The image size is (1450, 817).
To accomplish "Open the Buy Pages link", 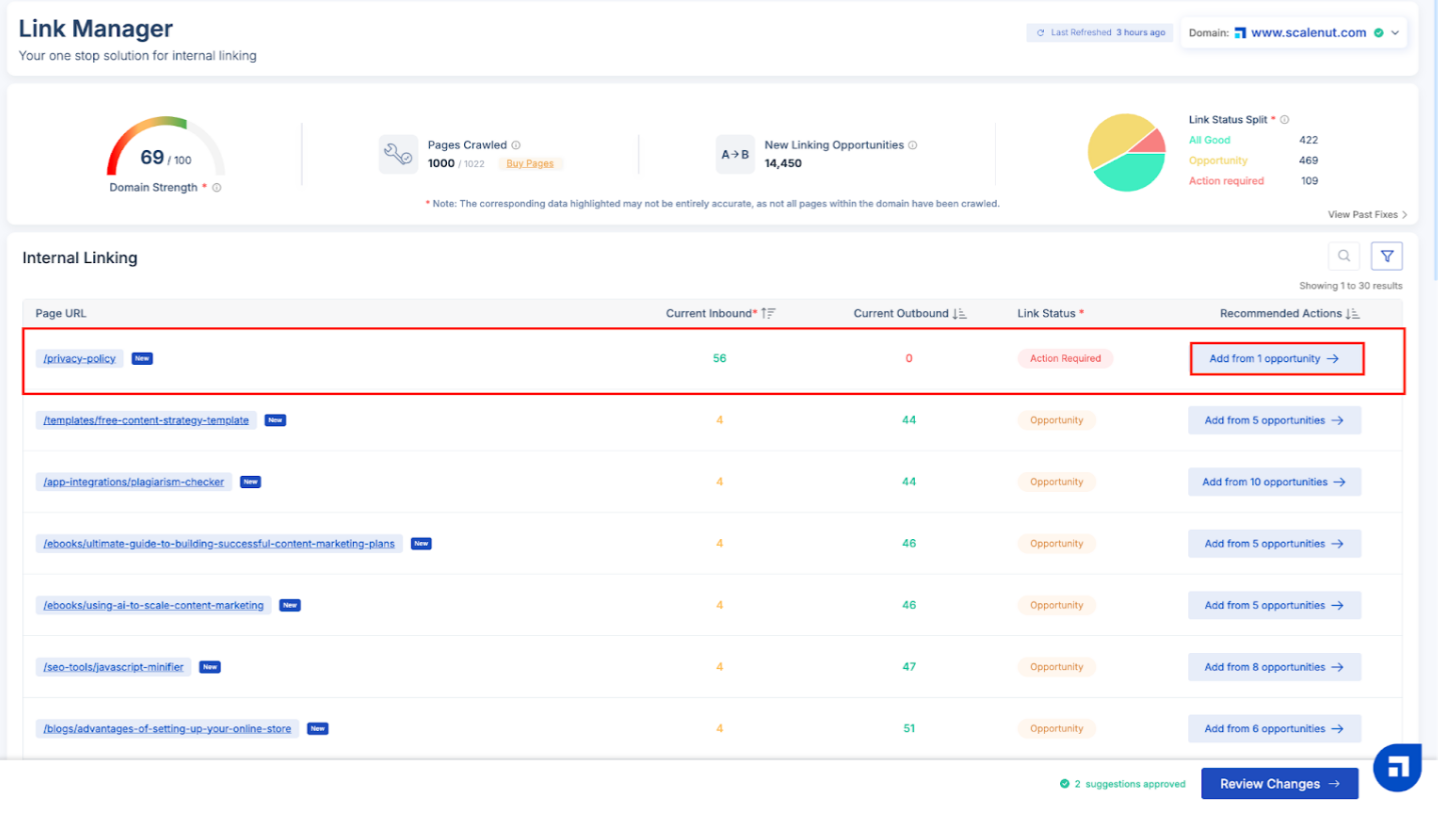I will click(530, 164).
